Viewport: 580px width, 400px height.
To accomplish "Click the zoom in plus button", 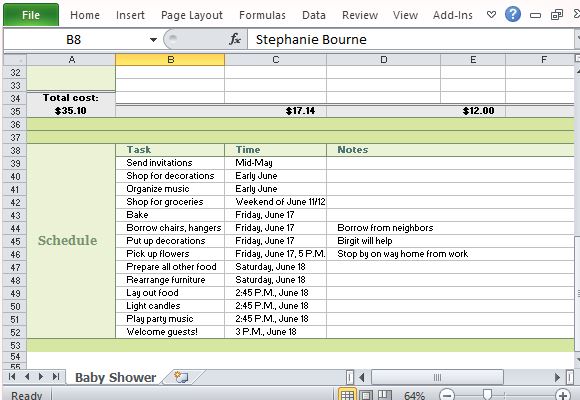I will (563, 395).
